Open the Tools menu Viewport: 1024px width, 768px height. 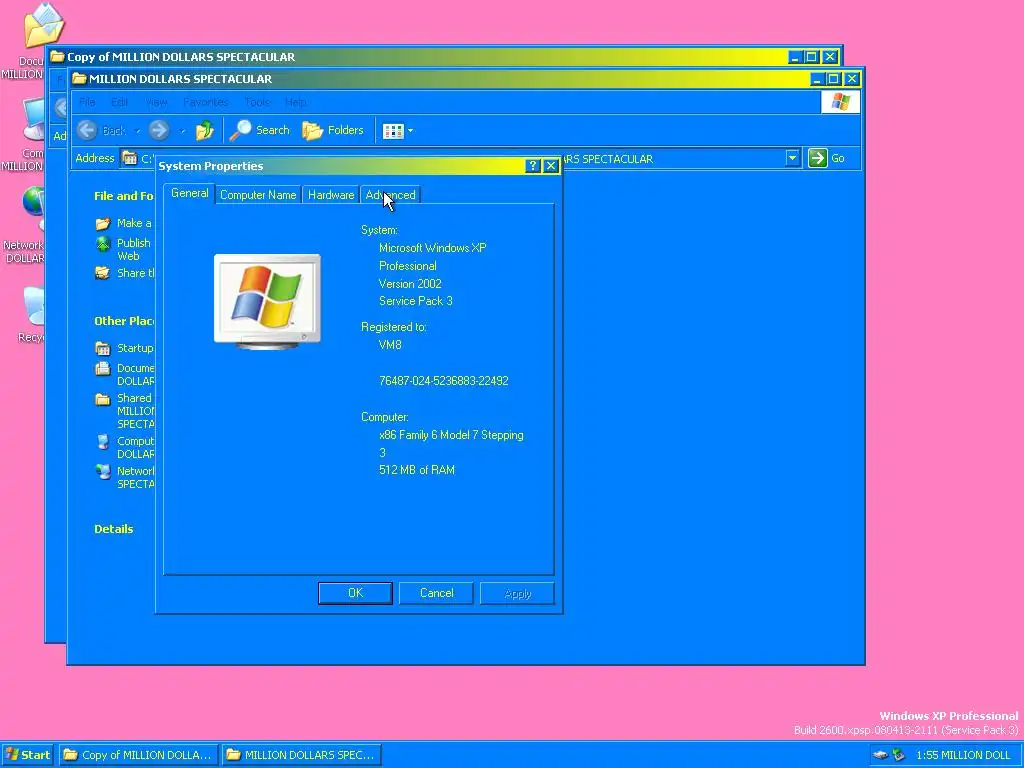257,102
